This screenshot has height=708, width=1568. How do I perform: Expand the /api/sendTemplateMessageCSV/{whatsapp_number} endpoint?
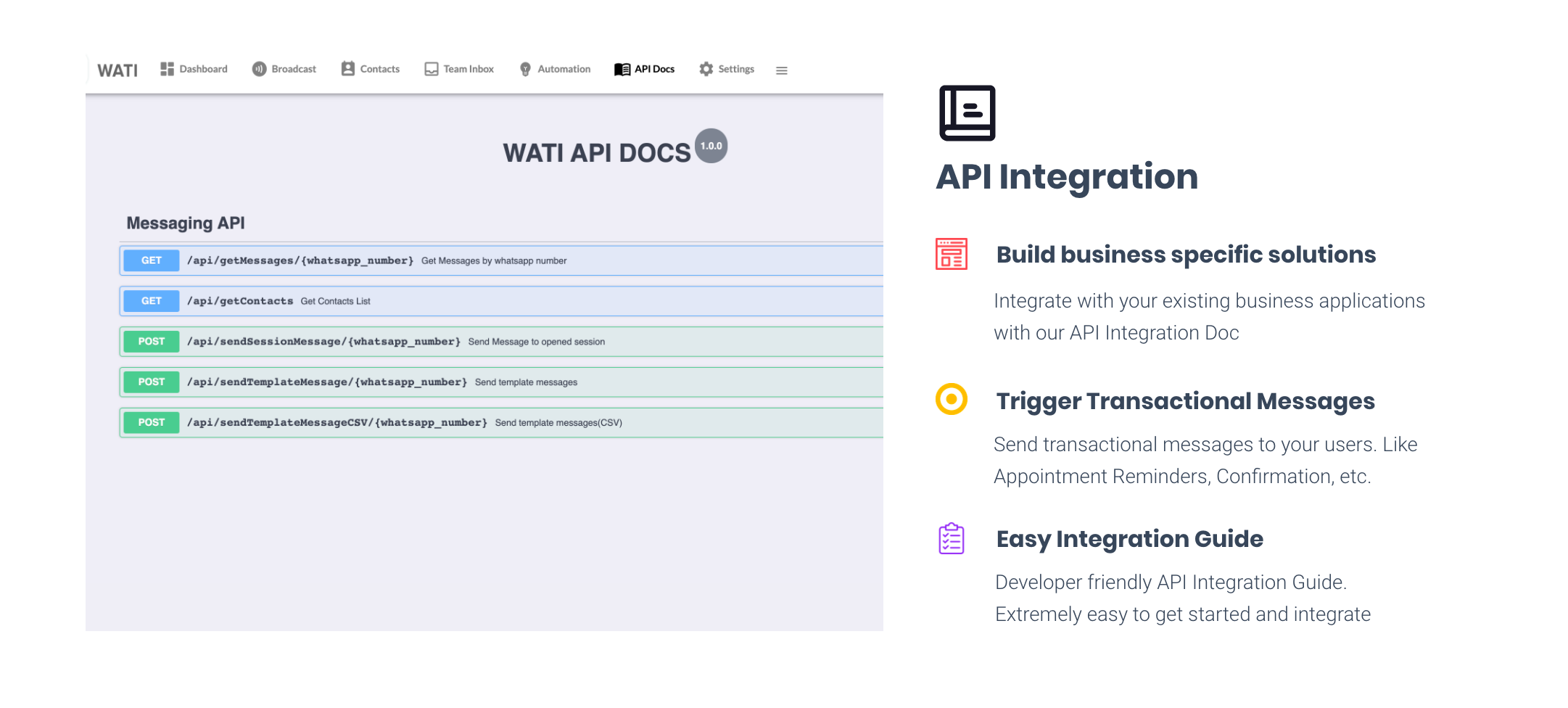(501, 423)
